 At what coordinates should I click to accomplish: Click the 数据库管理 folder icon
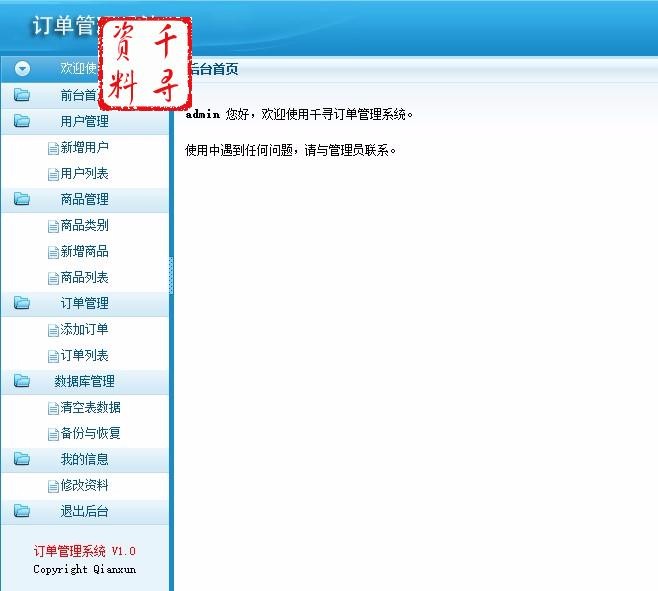click(x=21, y=380)
